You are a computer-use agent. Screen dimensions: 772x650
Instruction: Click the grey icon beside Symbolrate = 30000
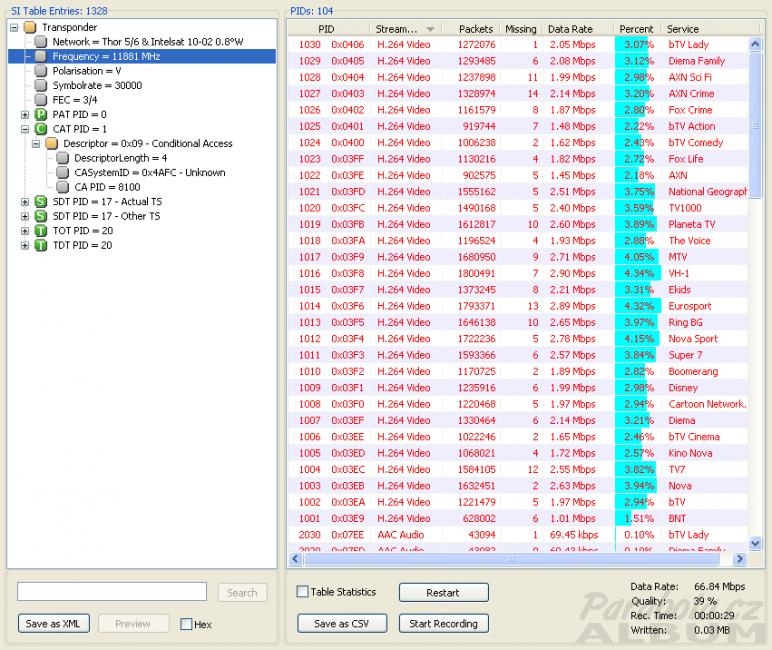click(x=41, y=85)
